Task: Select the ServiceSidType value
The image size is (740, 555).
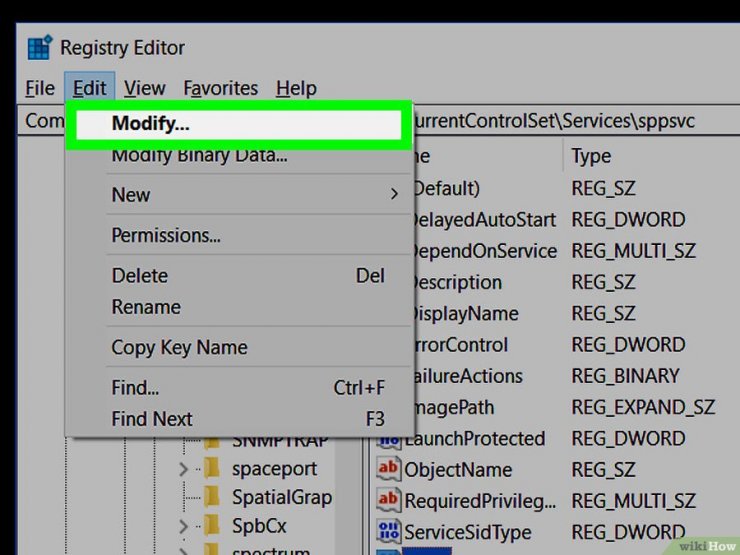Action: pyautogui.click(x=467, y=532)
